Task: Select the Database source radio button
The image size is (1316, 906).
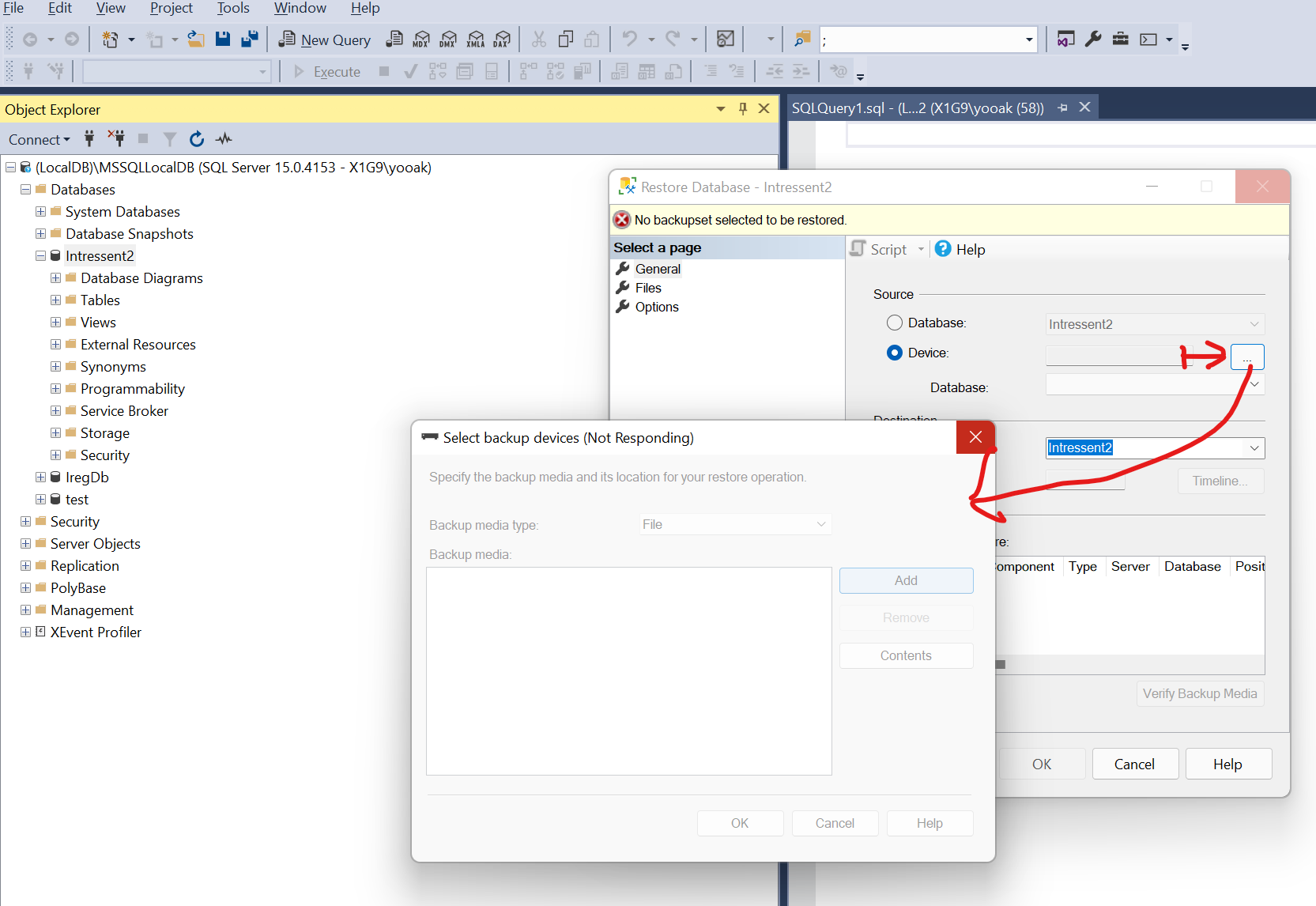Action: point(894,323)
